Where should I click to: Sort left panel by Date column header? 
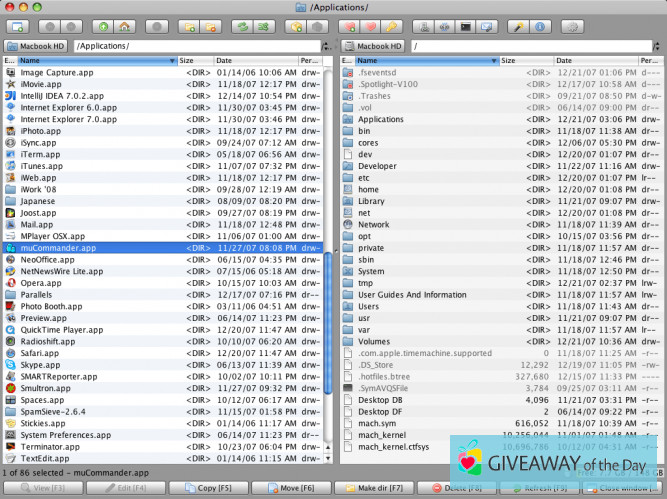click(254, 61)
